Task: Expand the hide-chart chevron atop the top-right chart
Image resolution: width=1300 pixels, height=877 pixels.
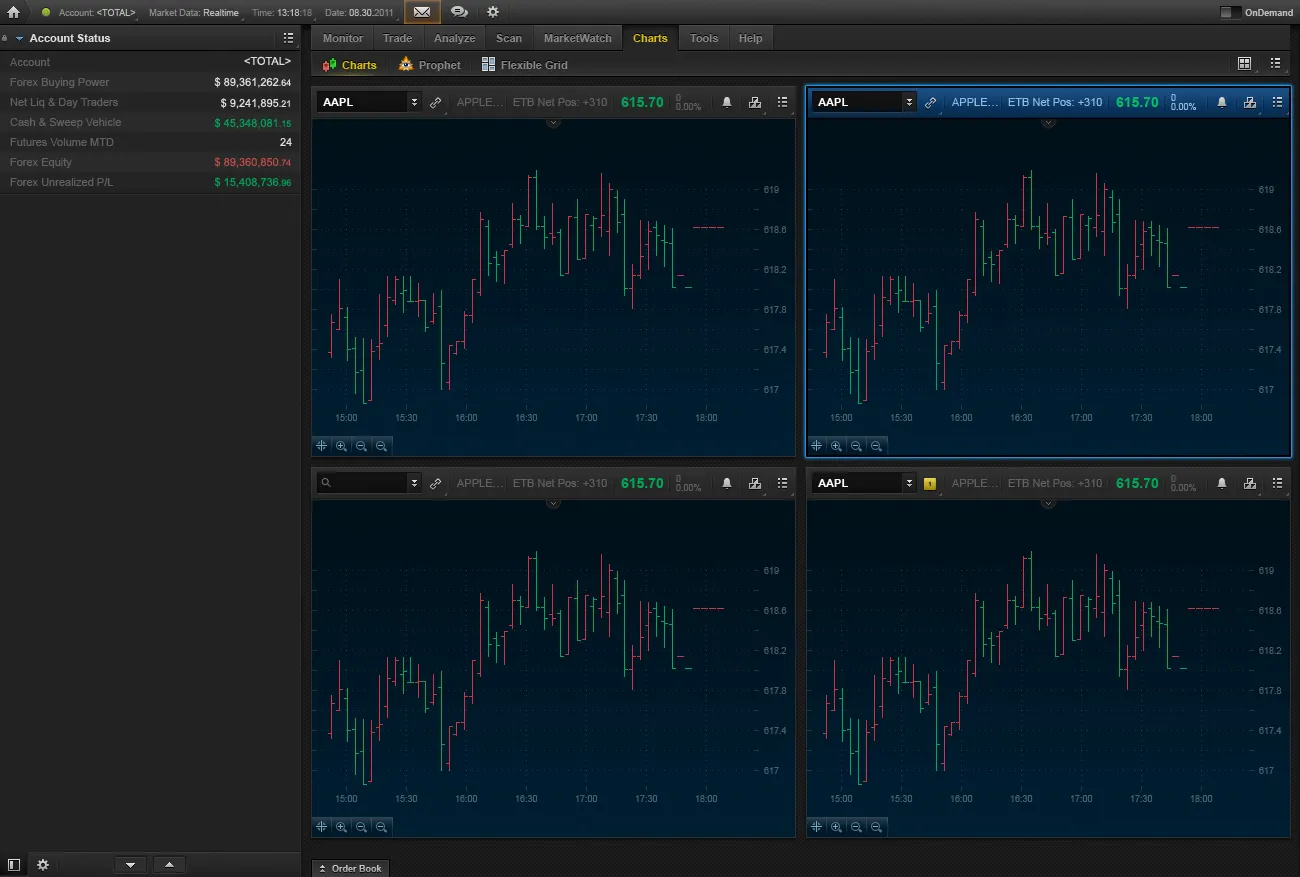Action: tap(1048, 123)
